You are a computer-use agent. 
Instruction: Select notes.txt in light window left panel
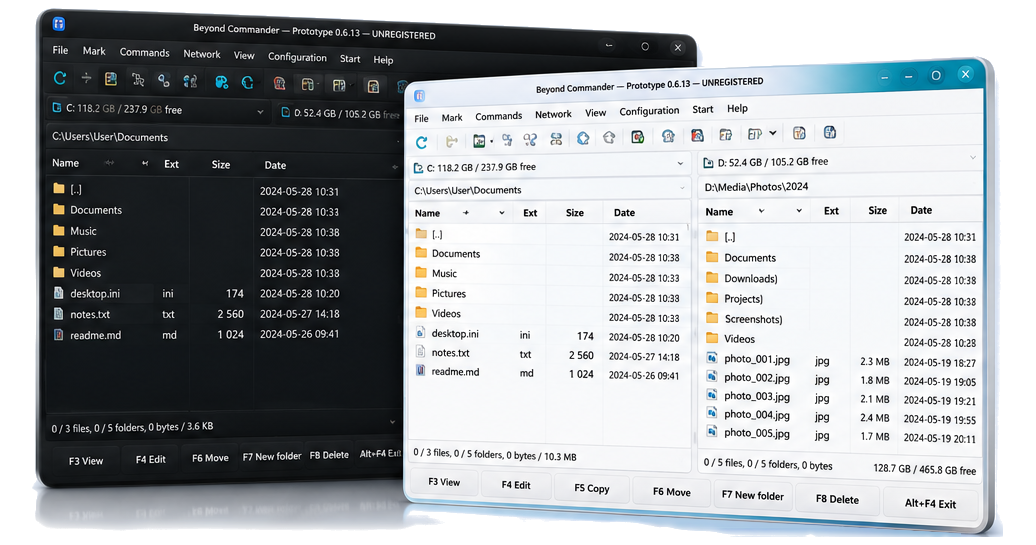point(451,353)
